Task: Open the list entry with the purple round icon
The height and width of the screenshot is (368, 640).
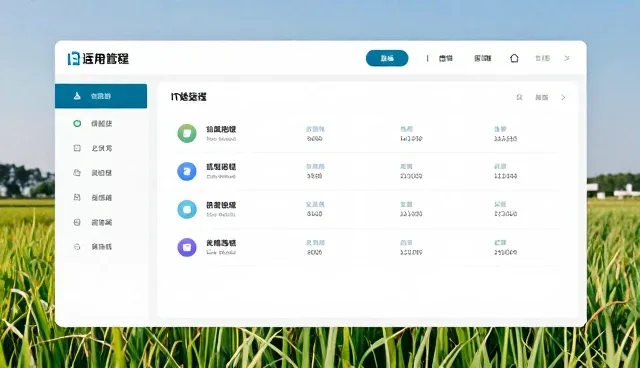Action: pos(366,247)
